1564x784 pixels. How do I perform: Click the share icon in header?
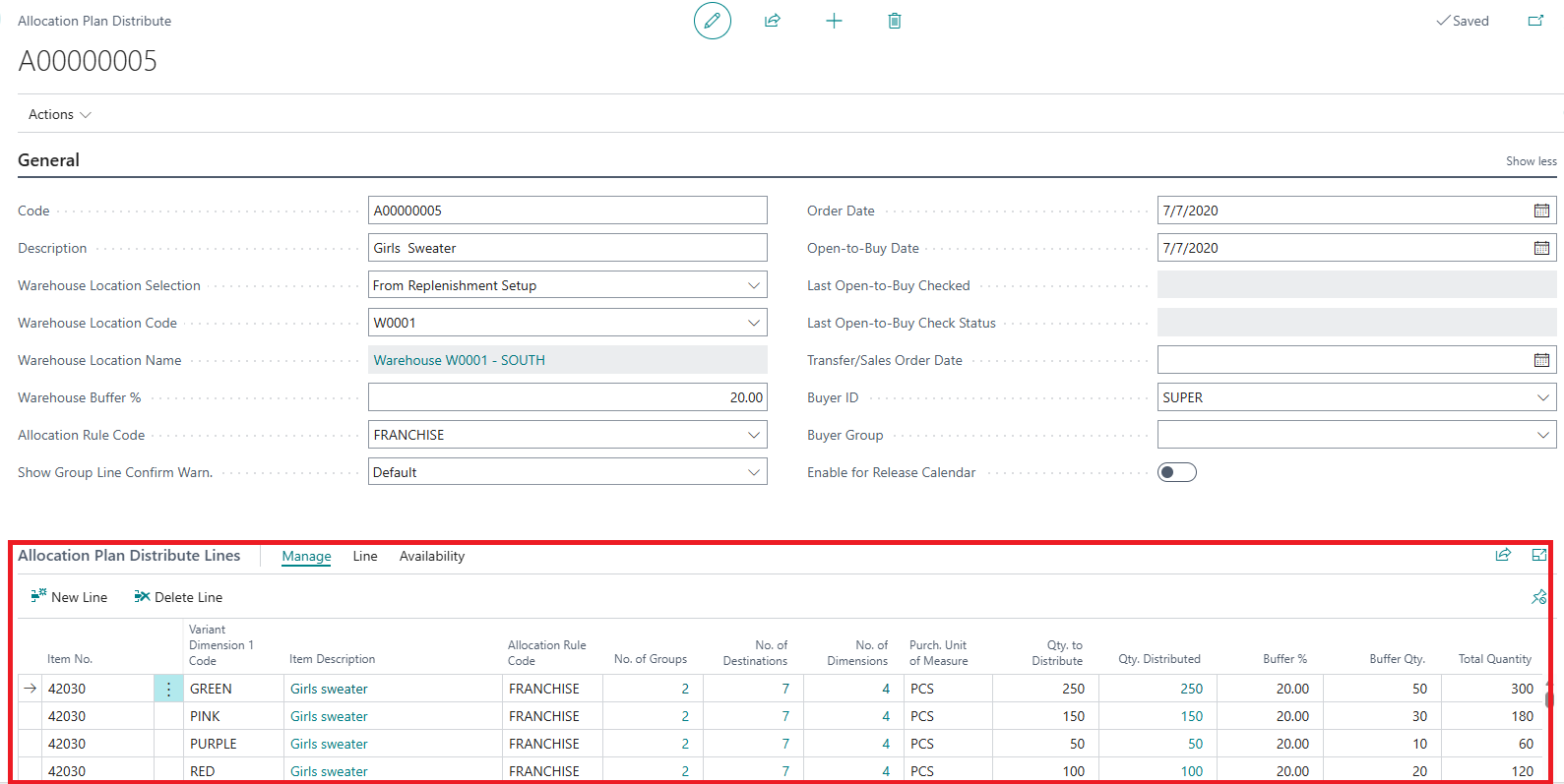(773, 21)
